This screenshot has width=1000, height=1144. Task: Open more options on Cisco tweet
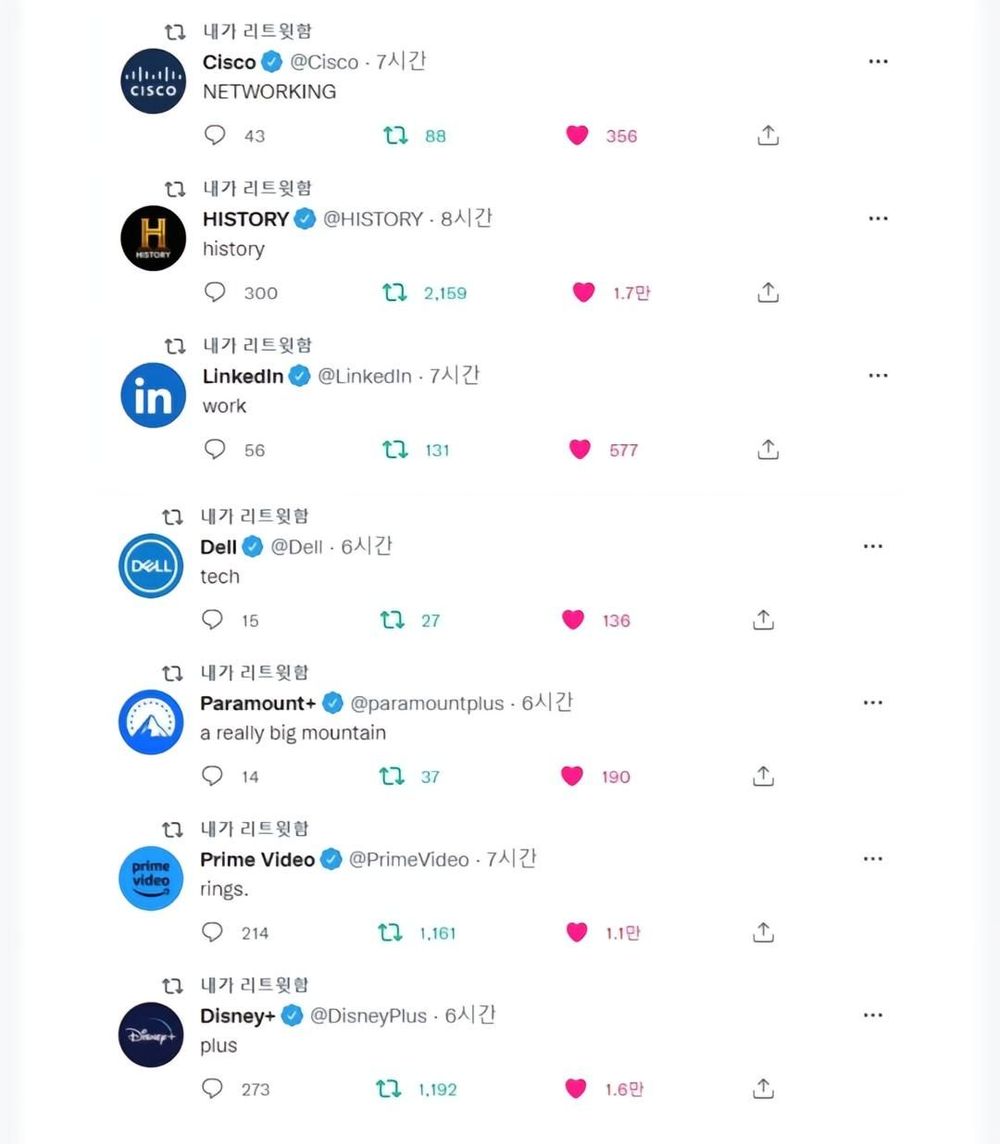[878, 61]
